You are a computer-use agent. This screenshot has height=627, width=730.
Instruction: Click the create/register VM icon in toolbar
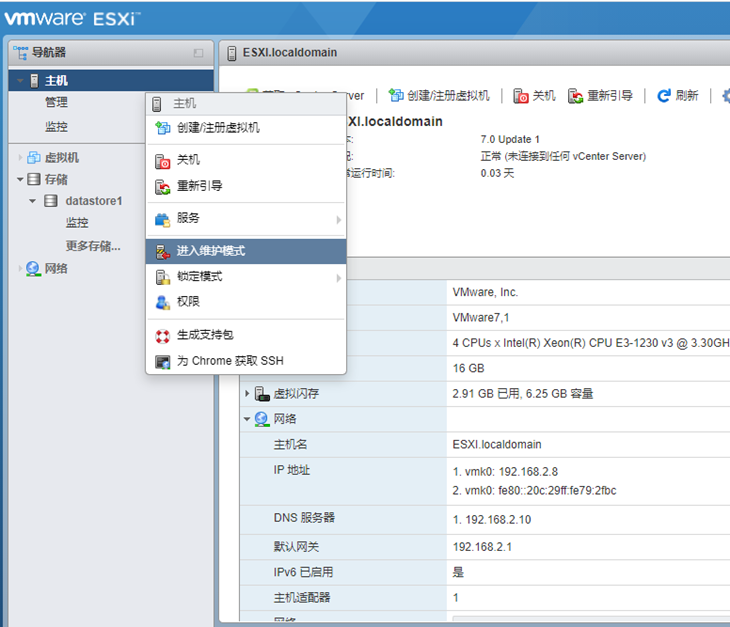[x=396, y=95]
